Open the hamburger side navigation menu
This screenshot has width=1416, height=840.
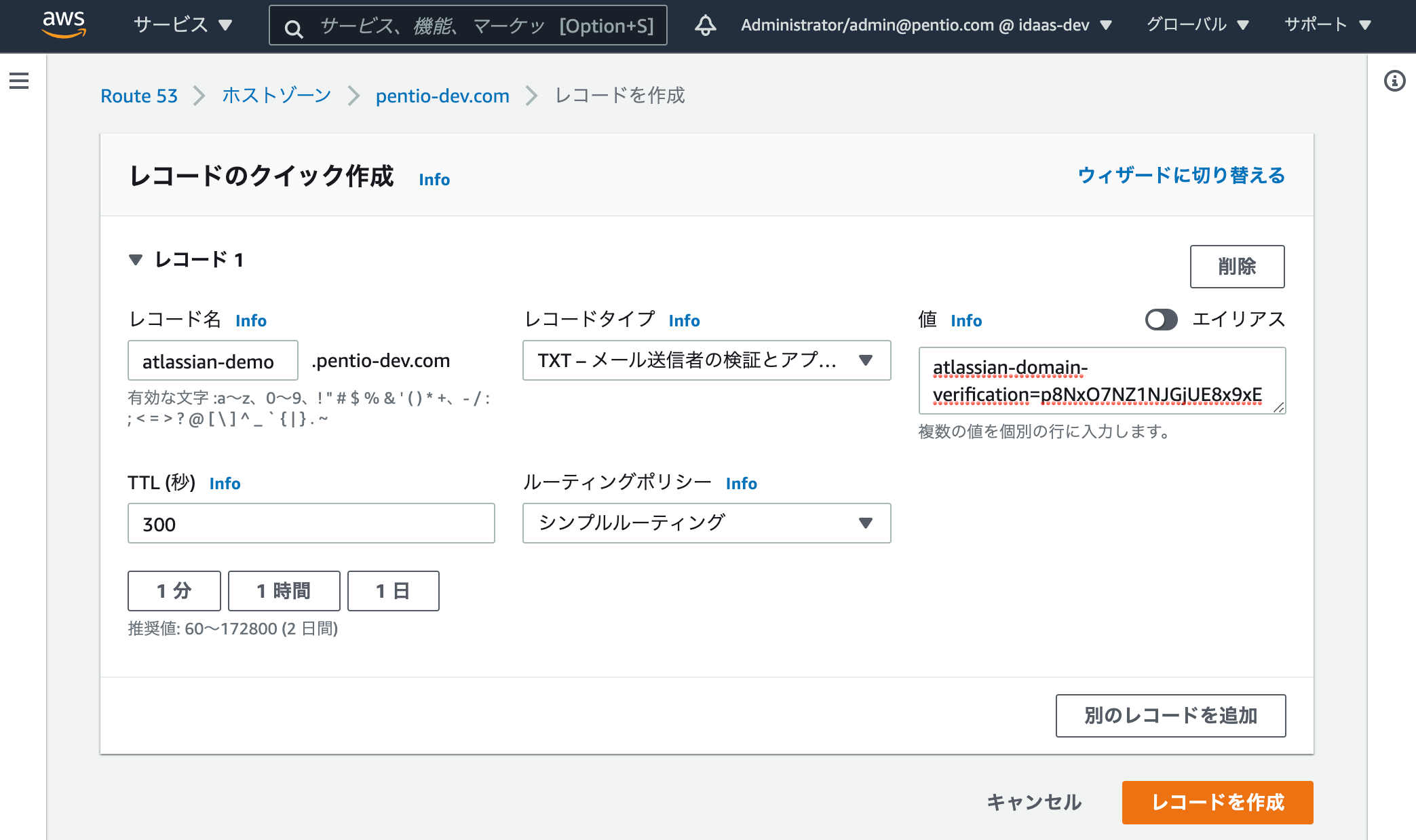19,81
